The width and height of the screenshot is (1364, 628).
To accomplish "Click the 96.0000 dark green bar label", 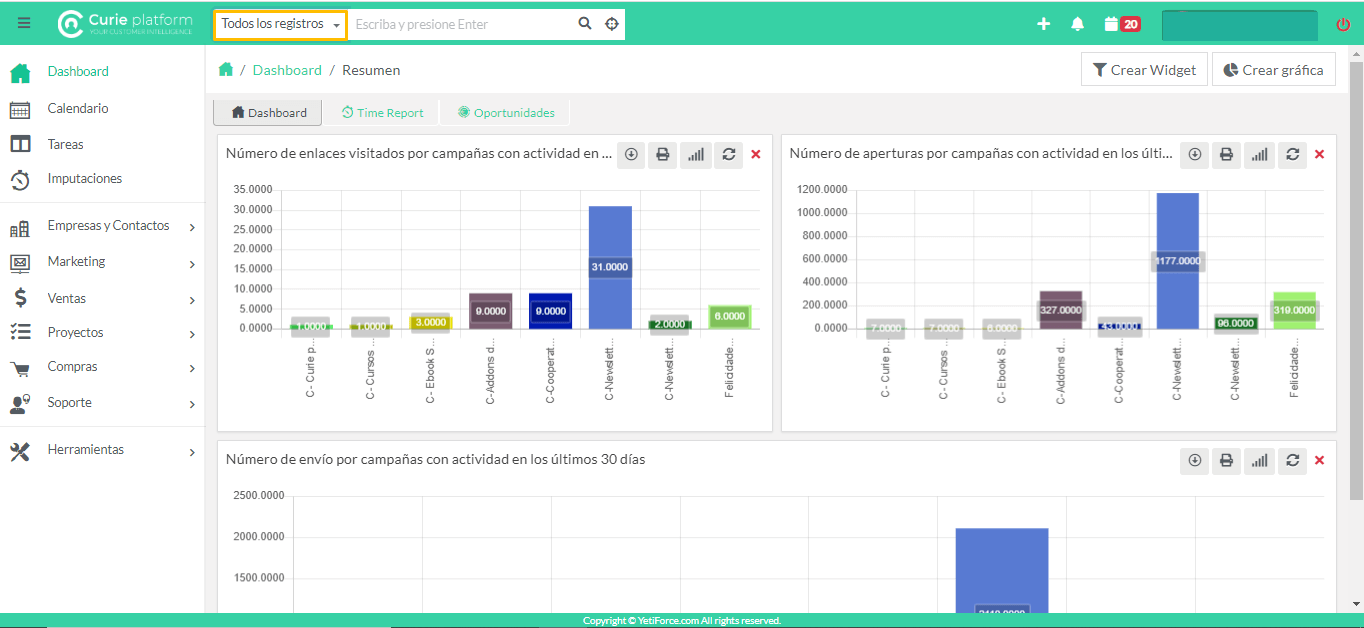I will click(x=1235, y=323).
